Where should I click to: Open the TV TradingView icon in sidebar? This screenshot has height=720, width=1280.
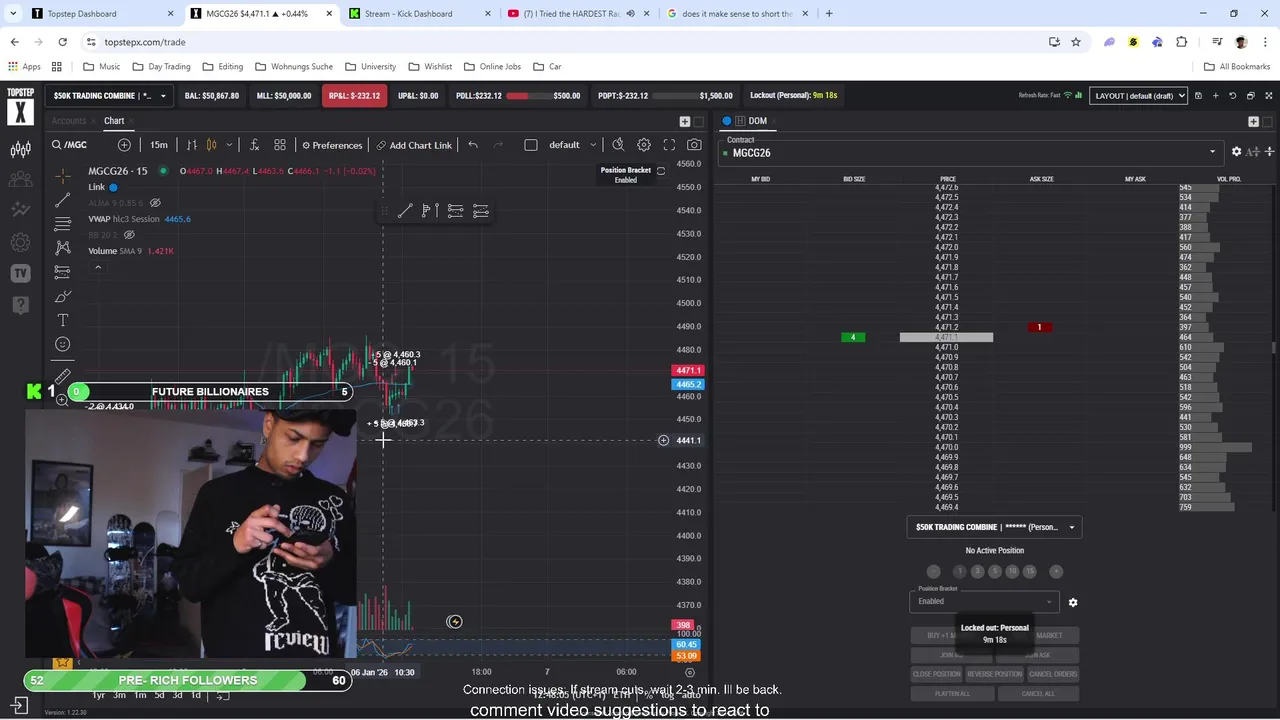(20, 273)
